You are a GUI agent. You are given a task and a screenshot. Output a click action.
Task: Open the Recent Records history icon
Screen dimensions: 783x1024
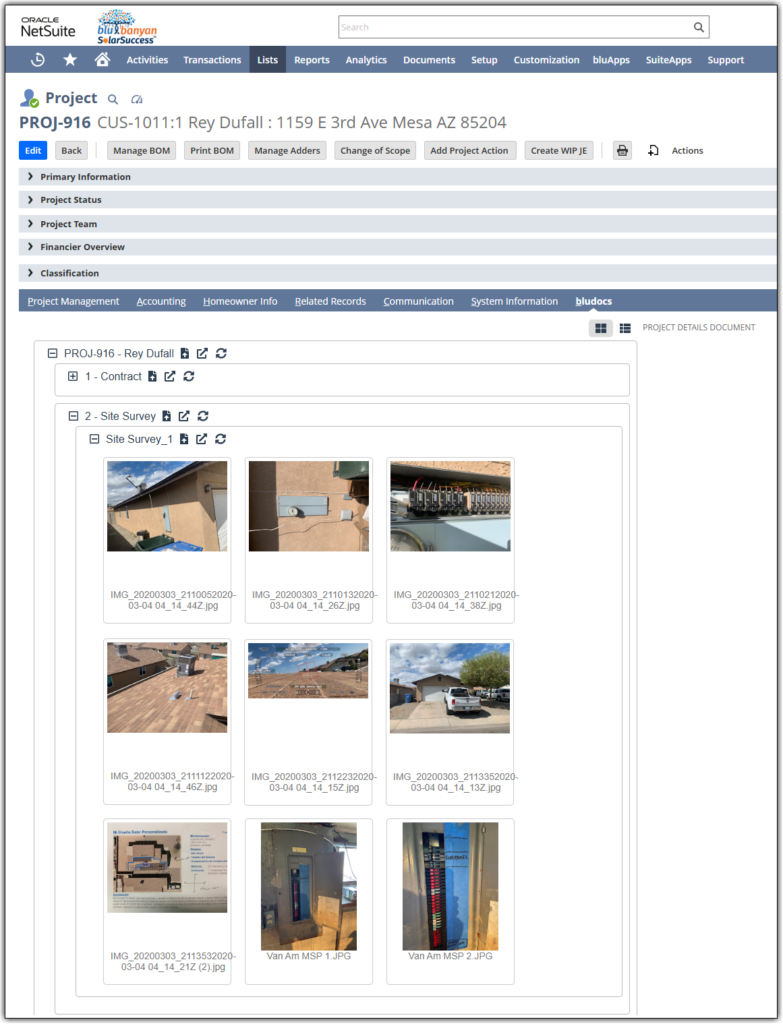click(38, 59)
